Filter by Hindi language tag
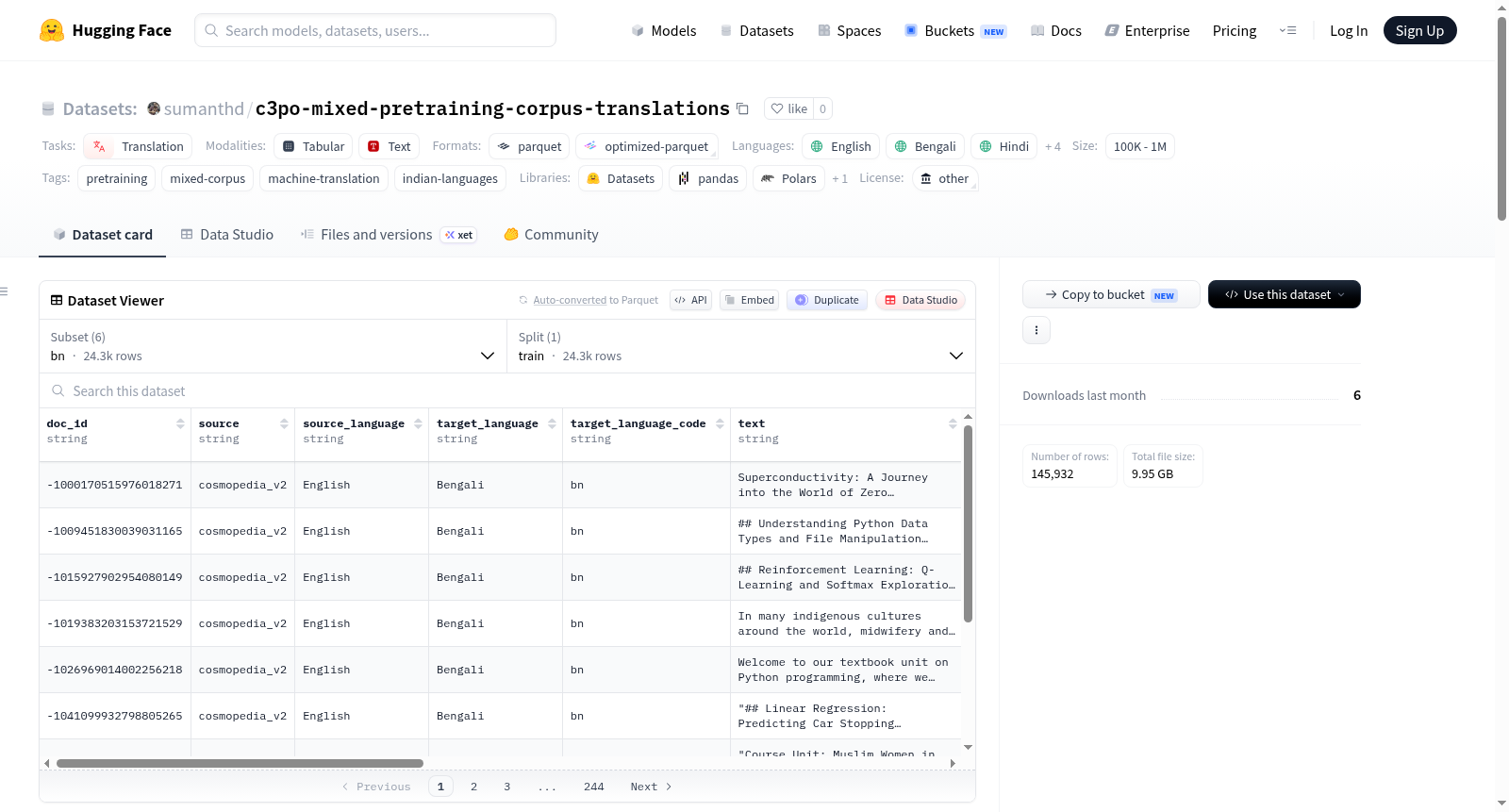The image size is (1509, 812). (1003, 146)
